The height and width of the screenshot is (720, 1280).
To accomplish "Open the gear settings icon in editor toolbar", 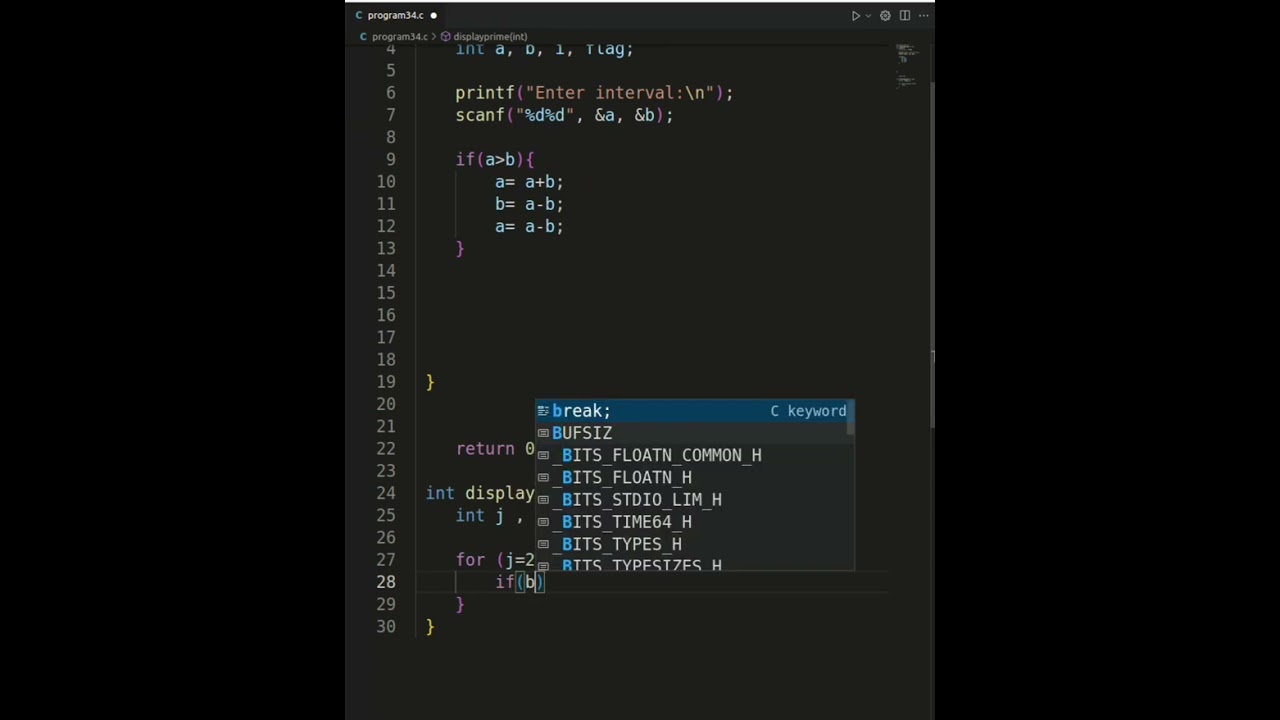I will pos(885,16).
